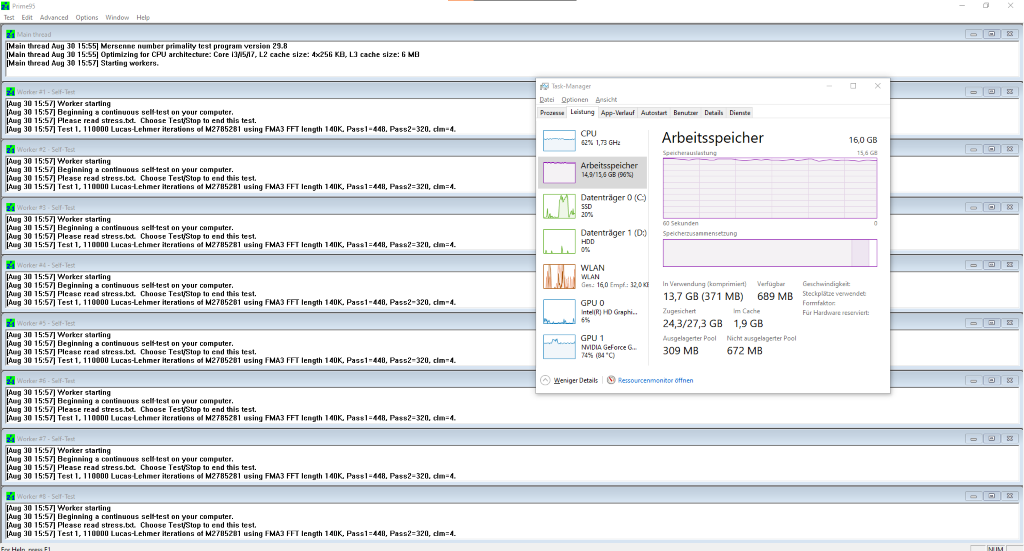Image resolution: width=1024 pixels, height=551 pixels.
Task: Open Datei menu in Task-Manager
Action: pos(547,100)
